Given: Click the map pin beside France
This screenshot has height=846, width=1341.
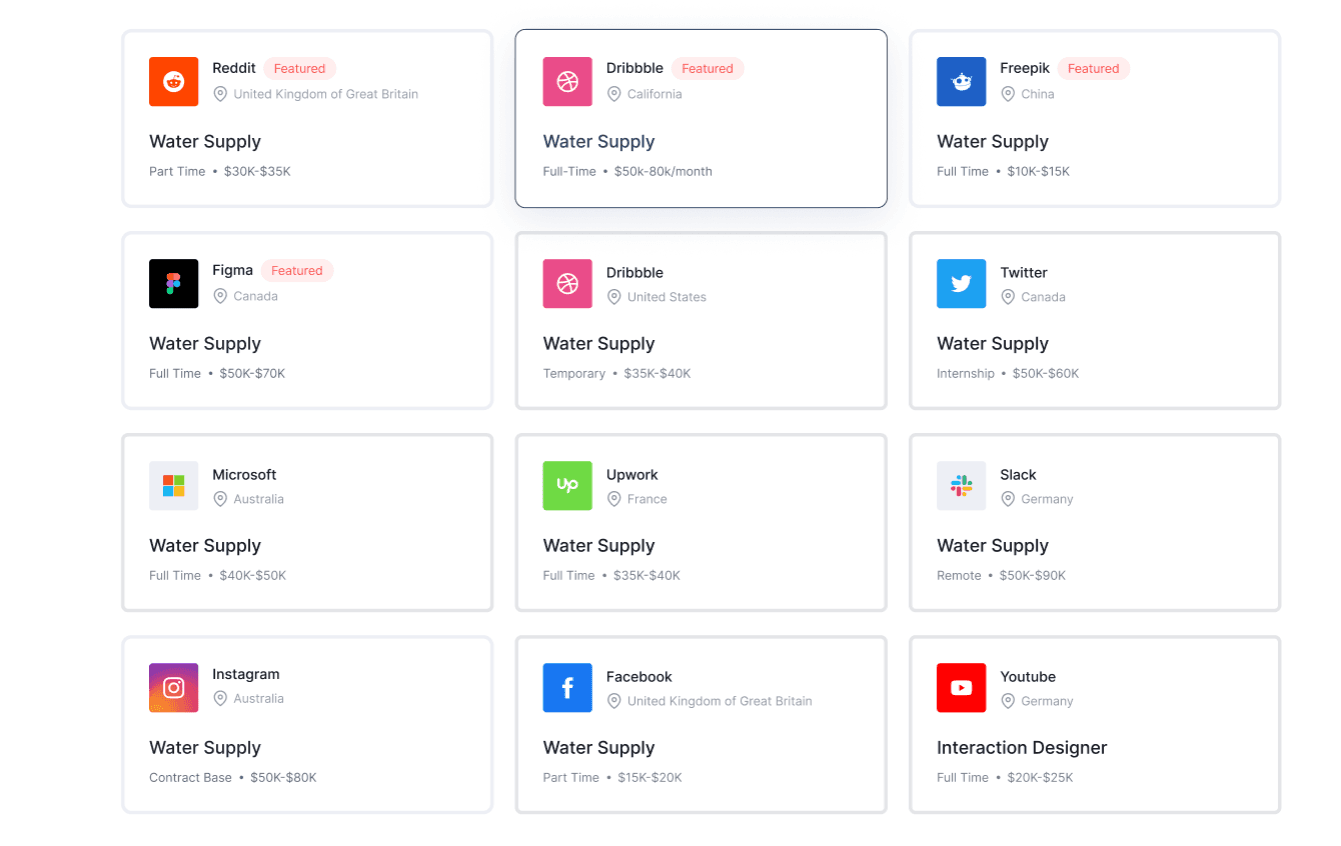Looking at the screenshot, I should [614, 499].
